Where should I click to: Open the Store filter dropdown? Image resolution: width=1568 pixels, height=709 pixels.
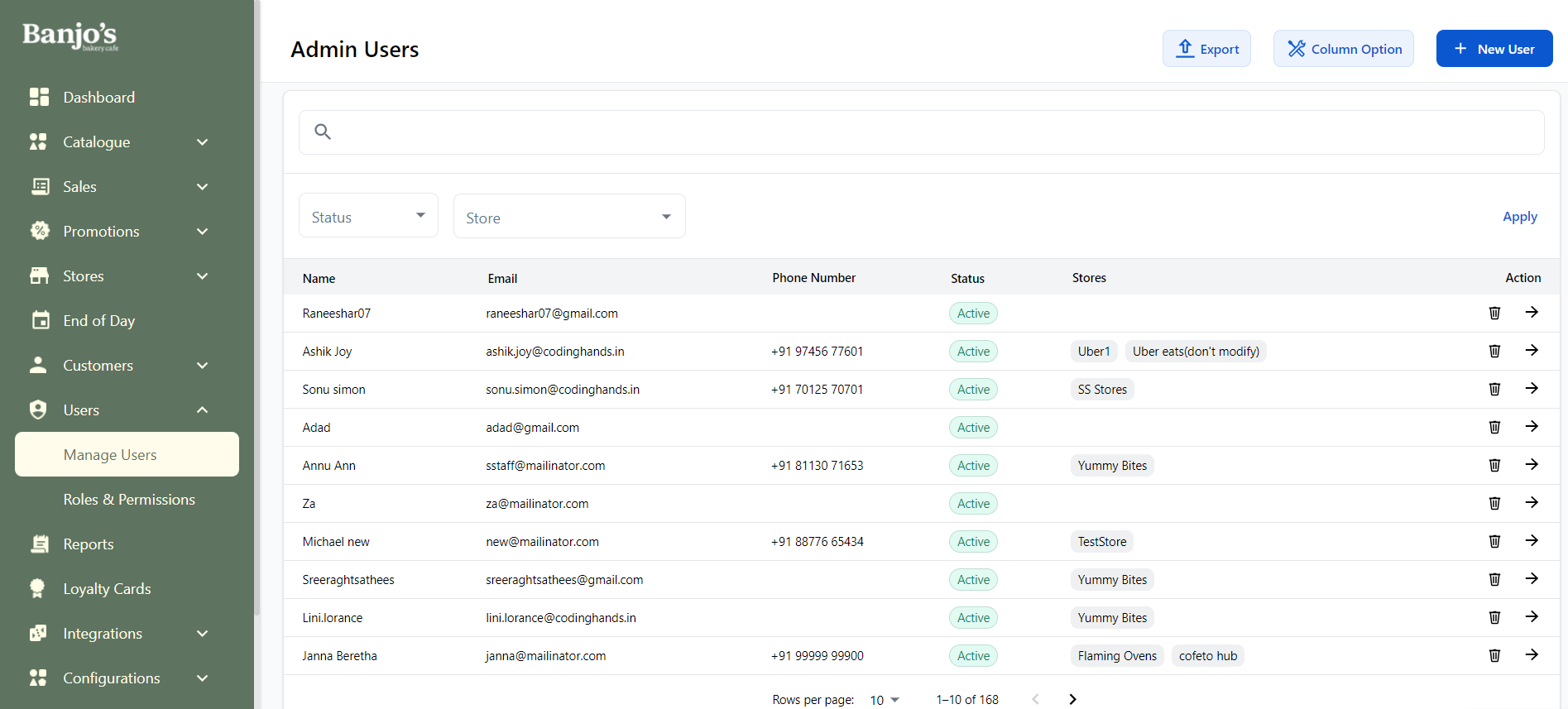click(569, 217)
